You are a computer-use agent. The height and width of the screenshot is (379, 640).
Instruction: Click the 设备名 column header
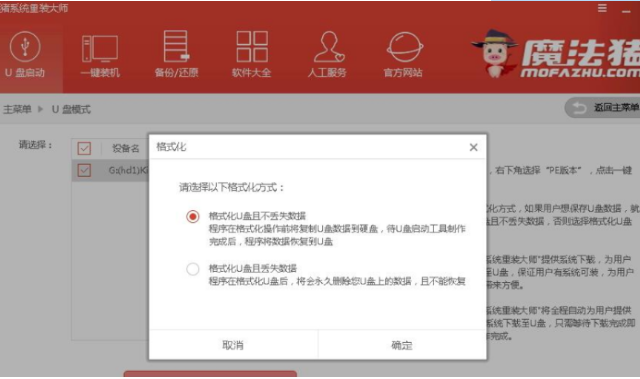[126, 148]
